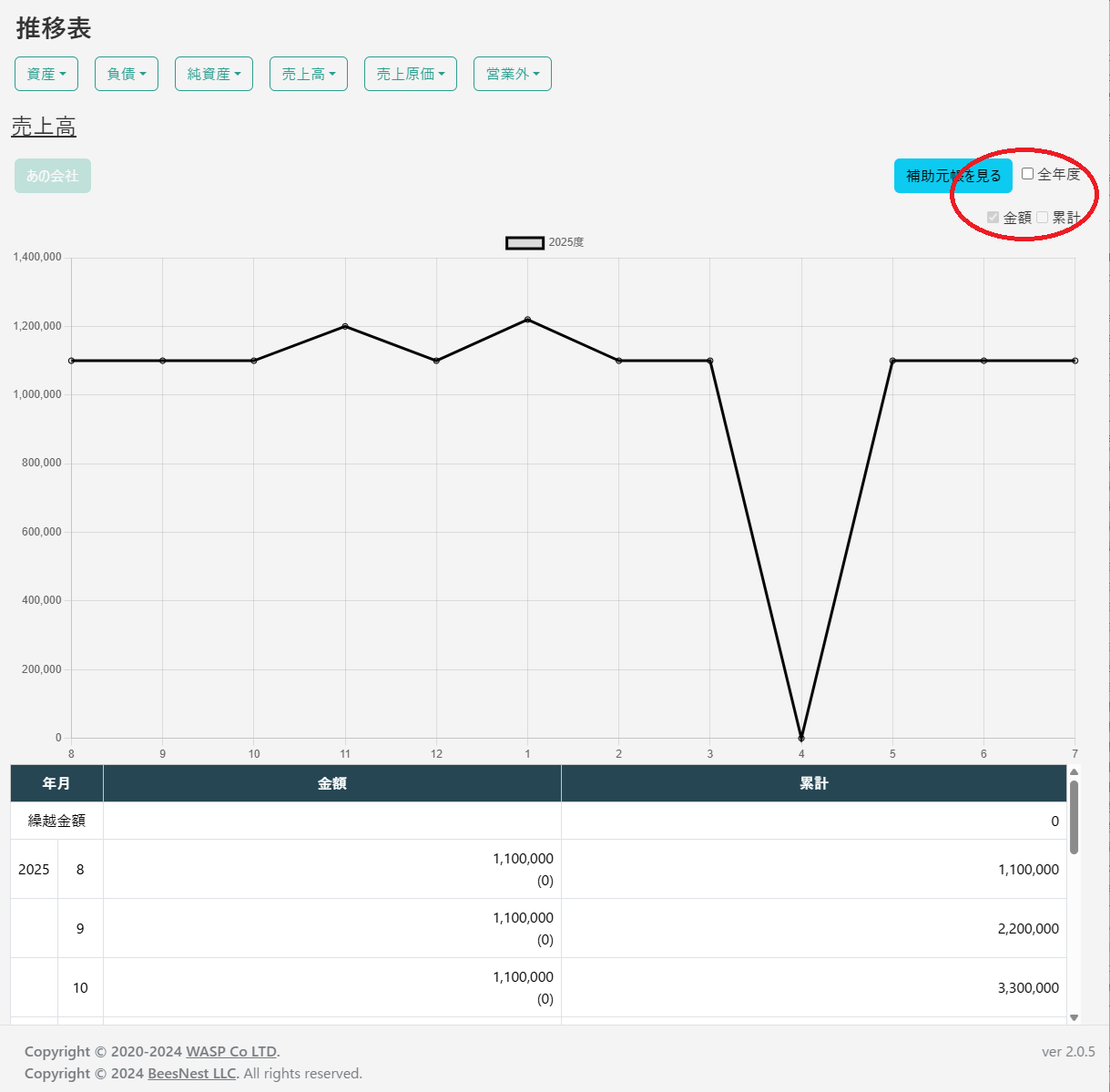Click the 金額 column header
The width and height of the screenshot is (1110, 1092).
click(x=332, y=783)
